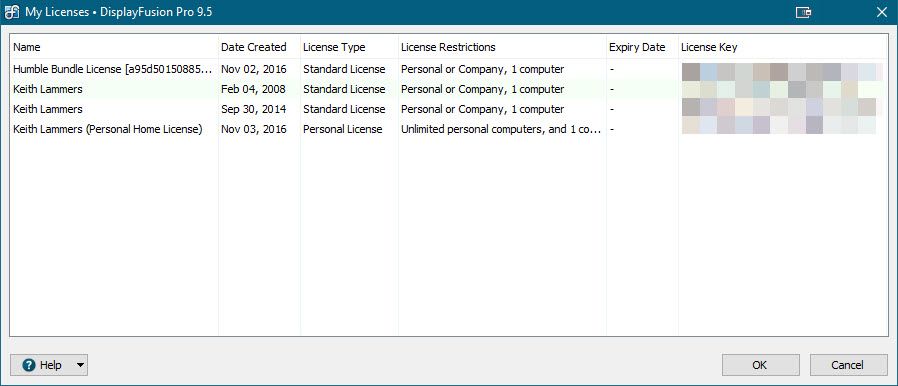Expand the Help dropdown arrow

(80, 365)
